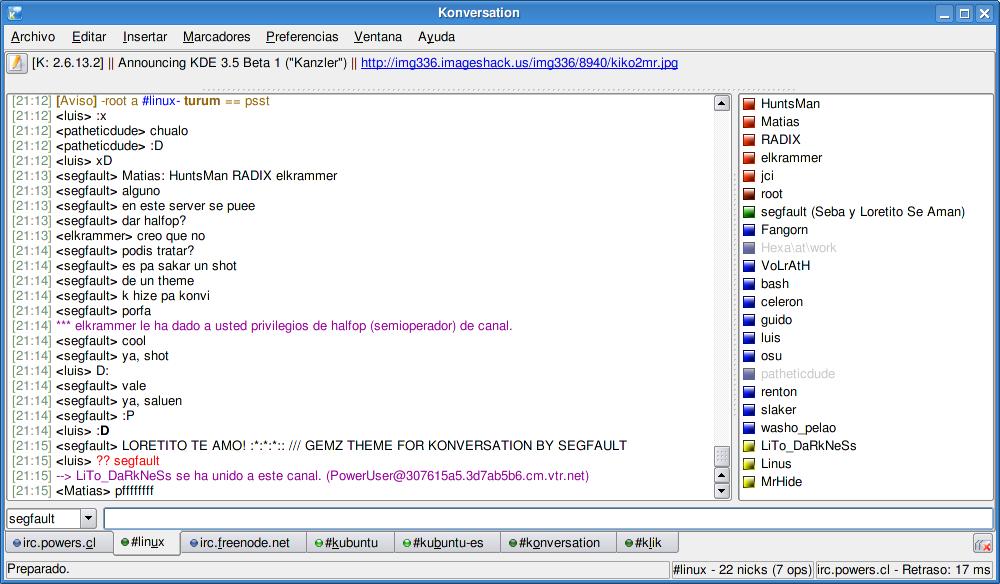The image size is (1000, 584).
Task: Open the Preferencias menu
Action: 302,37
